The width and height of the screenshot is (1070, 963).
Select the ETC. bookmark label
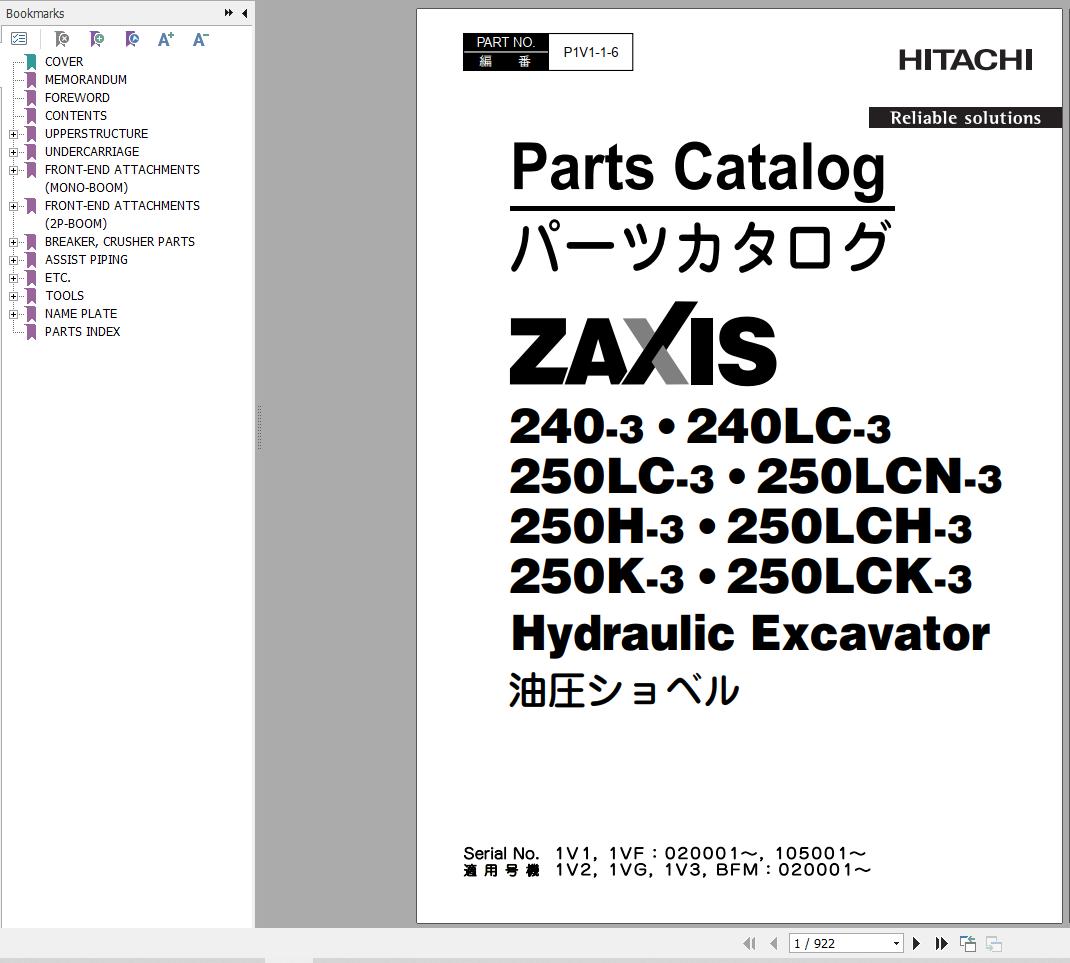tap(58, 278)
